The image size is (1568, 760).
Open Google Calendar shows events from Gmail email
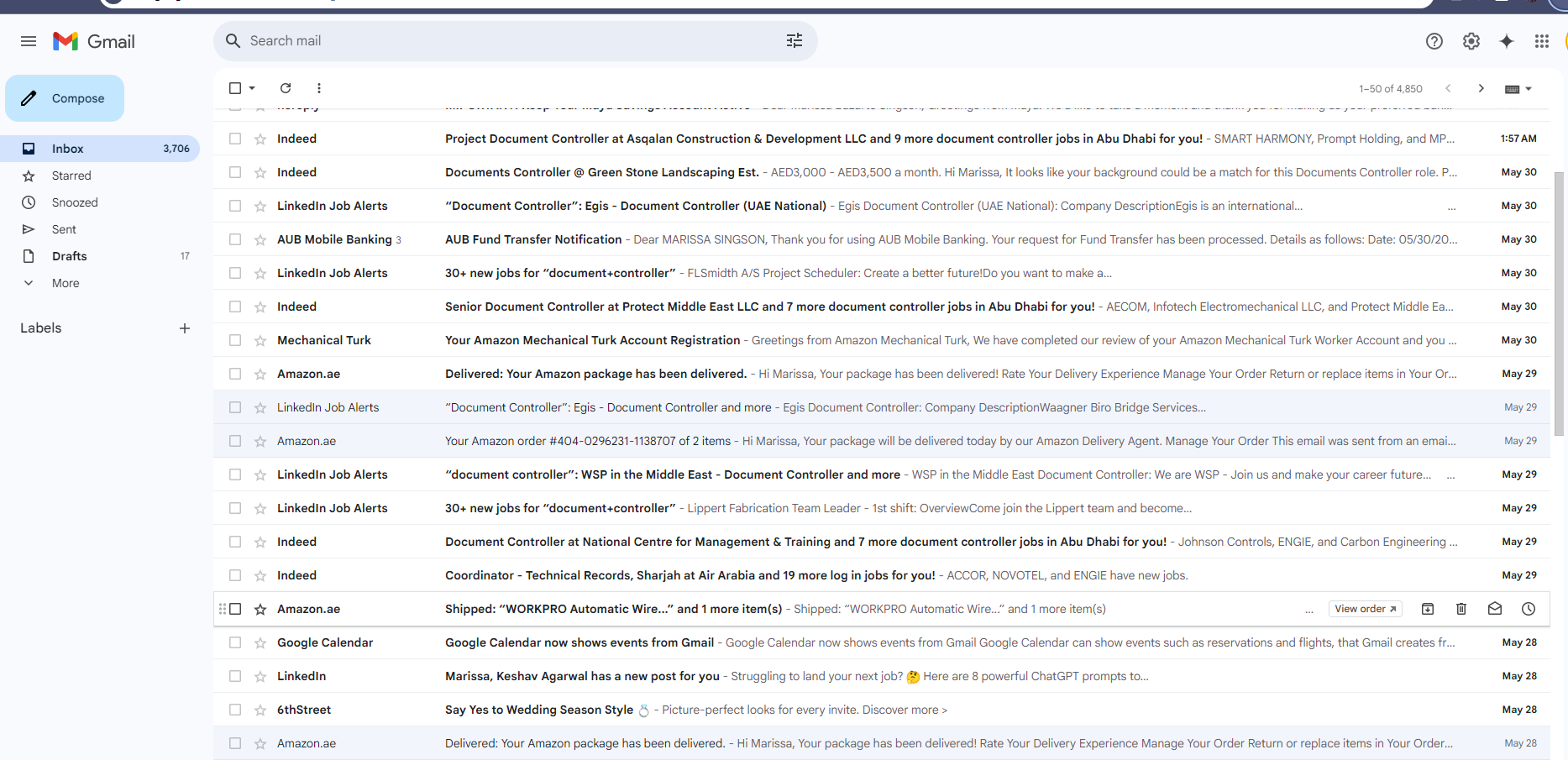click(882, 642)
